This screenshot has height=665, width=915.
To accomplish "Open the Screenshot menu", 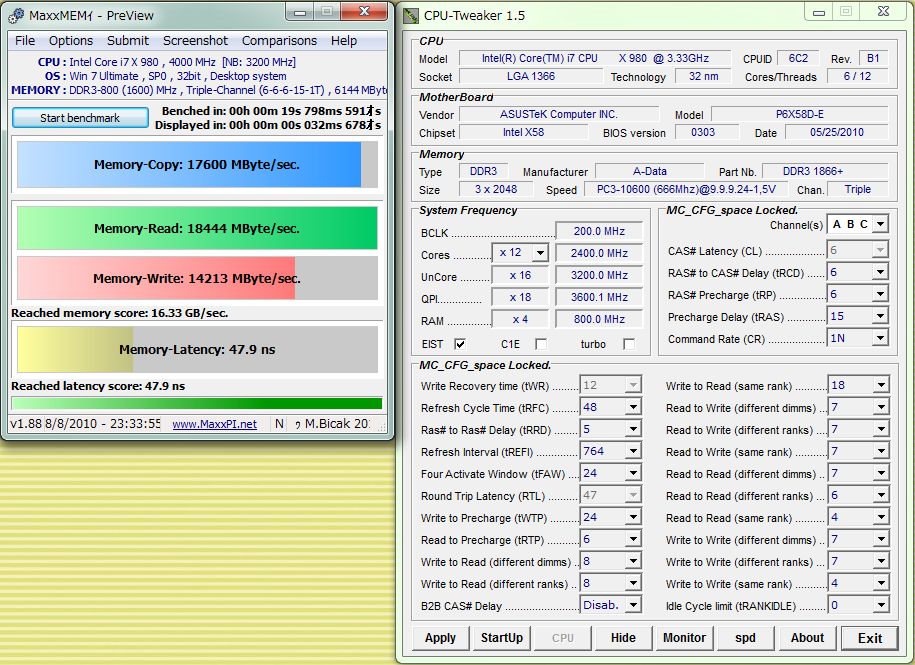I will (x=195, y=41).
